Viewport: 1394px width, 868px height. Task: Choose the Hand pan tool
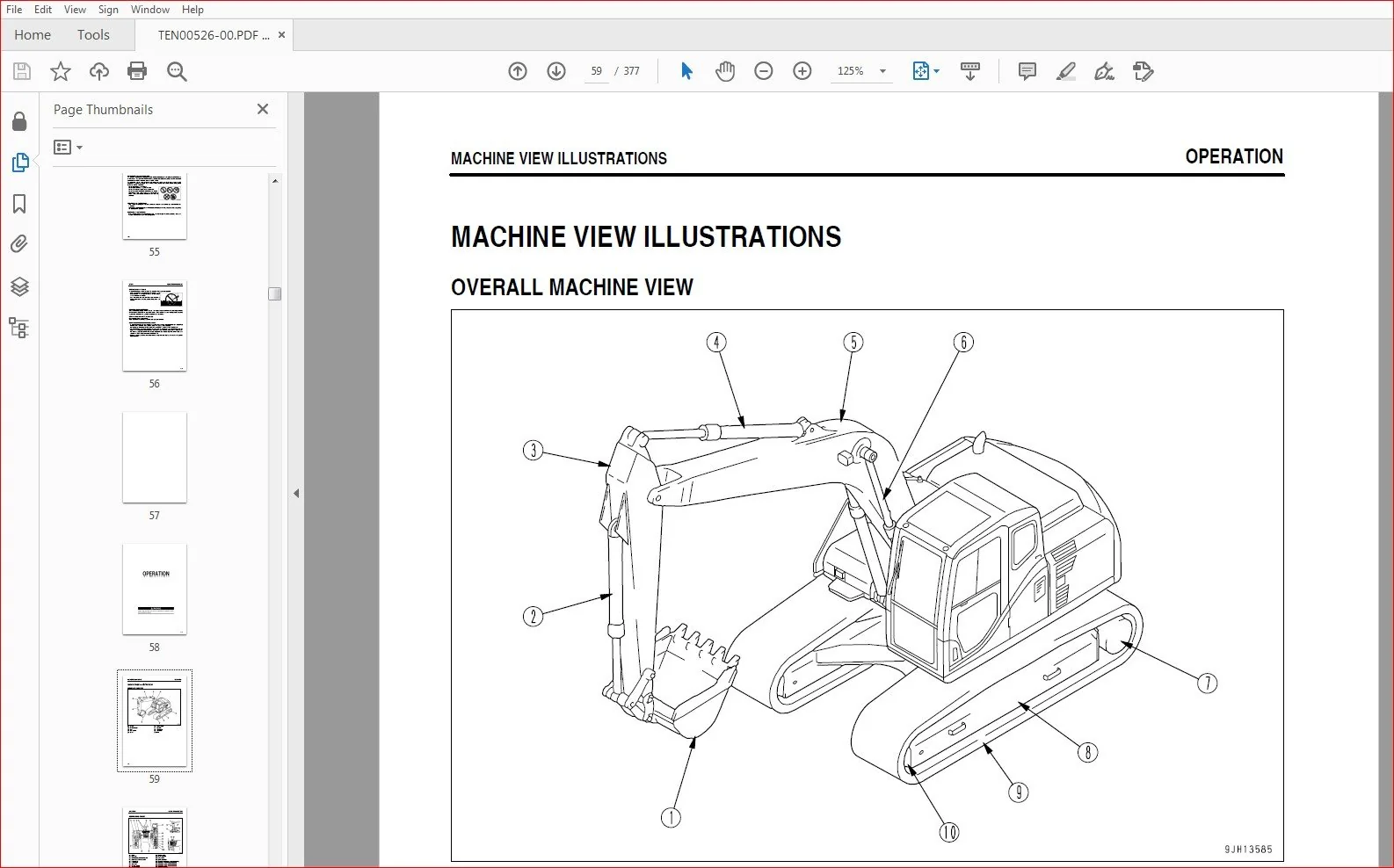coord(725,71)
